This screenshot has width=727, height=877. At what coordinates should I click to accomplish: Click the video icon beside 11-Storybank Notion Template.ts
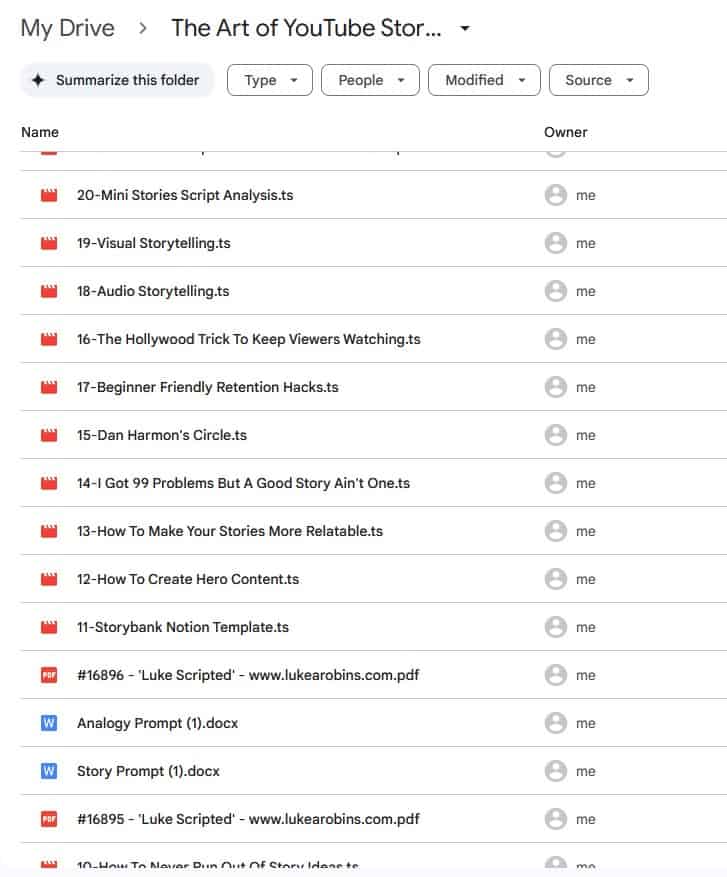[x=49, y=628]
